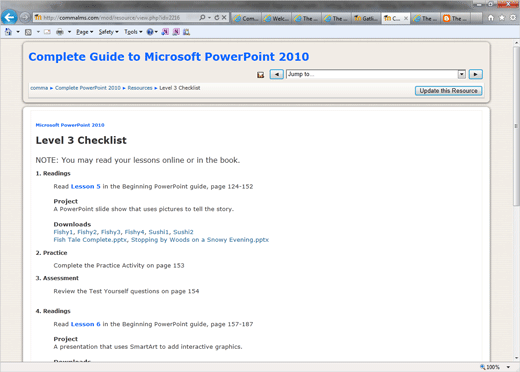Close the active tab with its X

click(406, 18)
